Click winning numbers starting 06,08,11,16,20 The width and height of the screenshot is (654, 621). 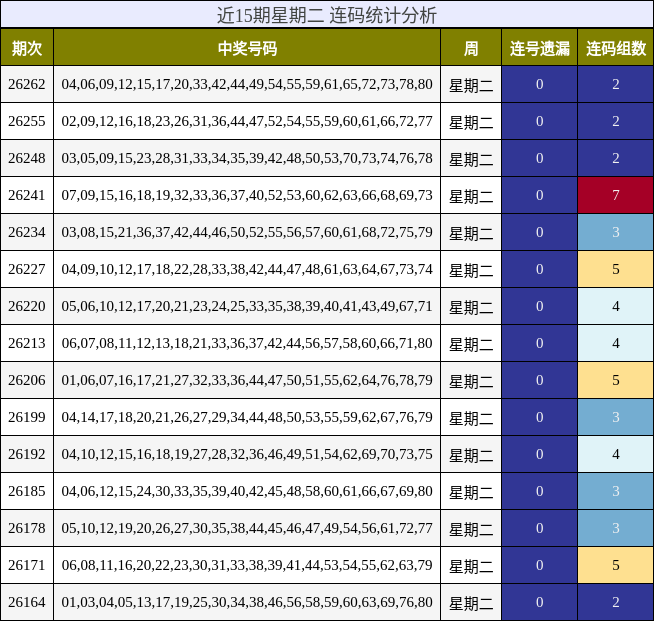pyautogui.click(x=247, y=565)
